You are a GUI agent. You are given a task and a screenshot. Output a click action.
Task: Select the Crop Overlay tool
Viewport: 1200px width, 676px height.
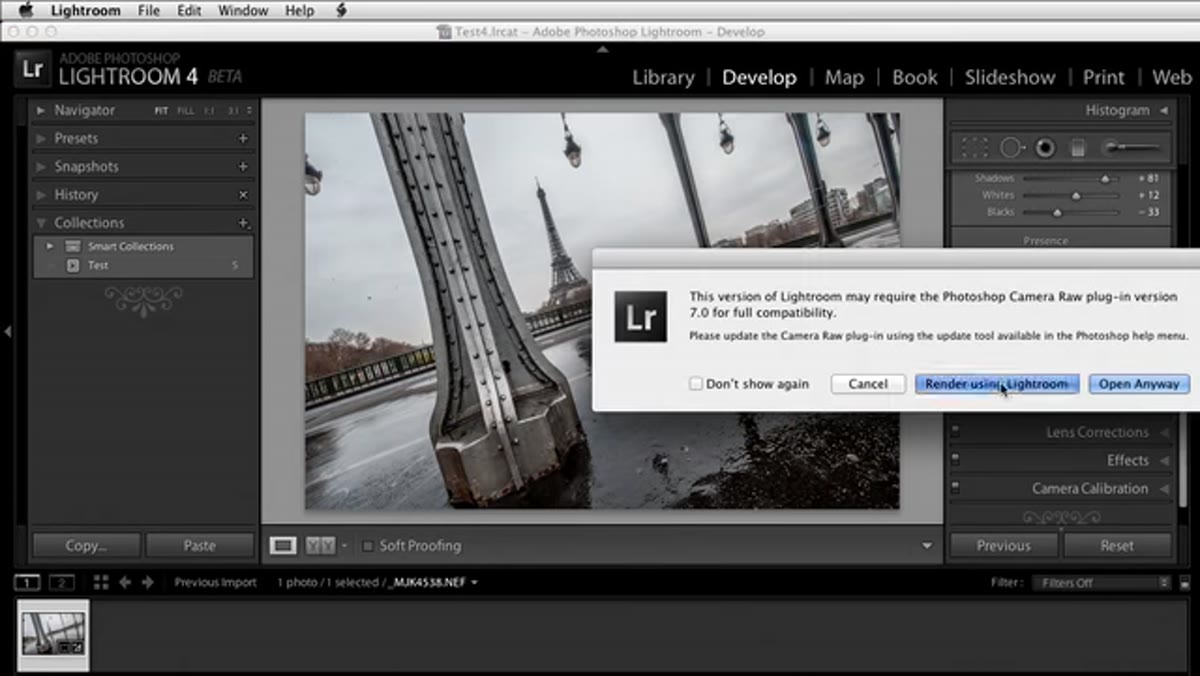(x=974, y=148)
